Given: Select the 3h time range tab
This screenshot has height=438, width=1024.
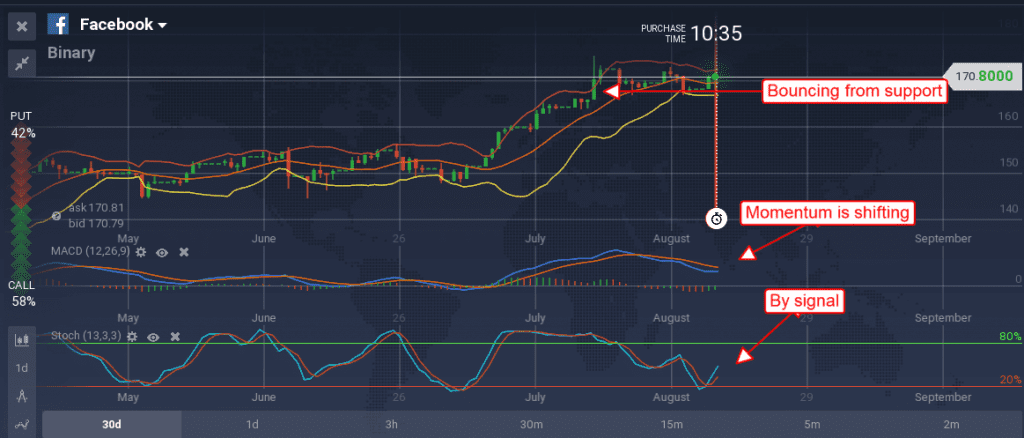Looking at the screenshot, I should (x=392, y=424).
